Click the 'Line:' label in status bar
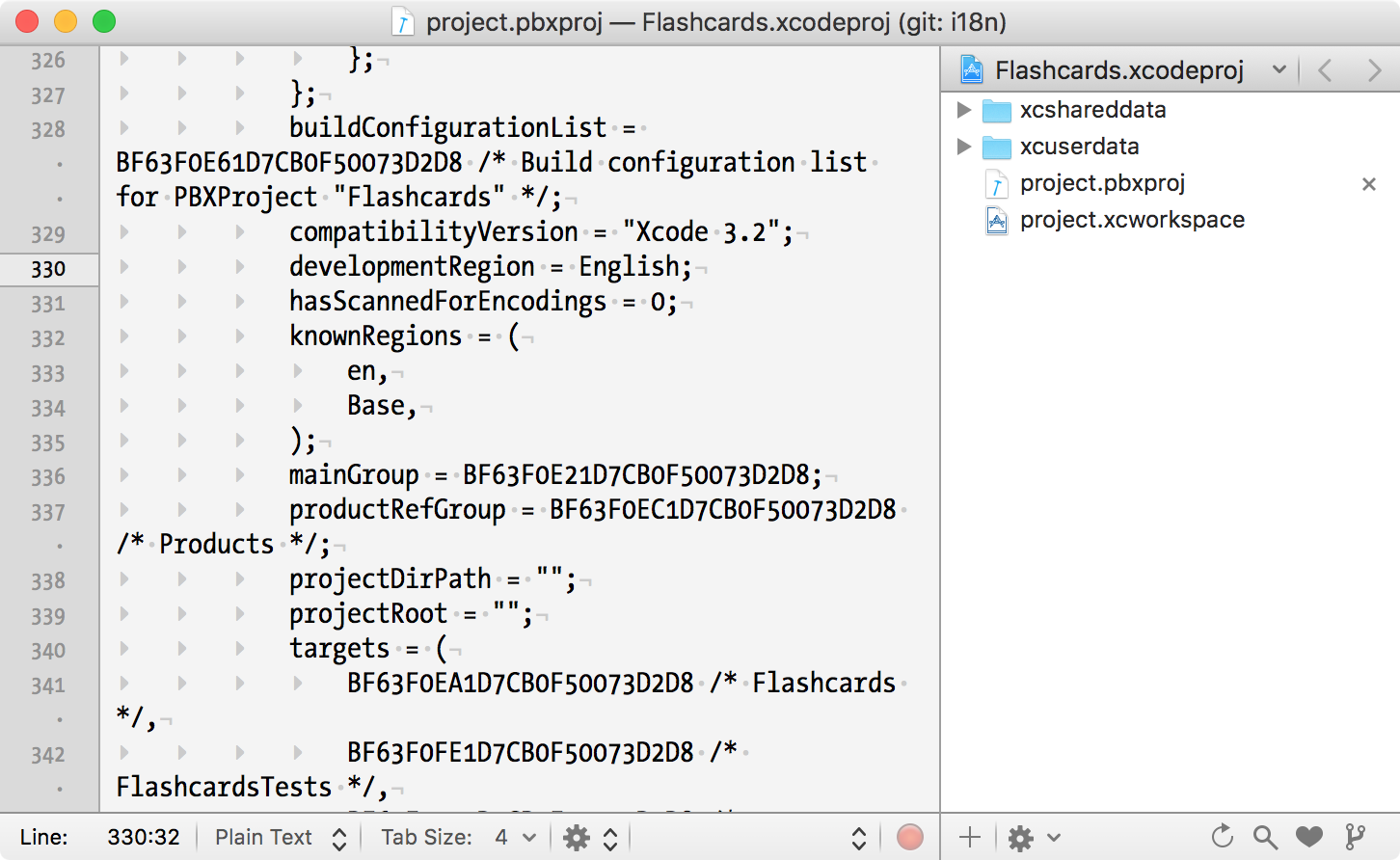This screenshot has width=1400, height=860. point(44,837)
